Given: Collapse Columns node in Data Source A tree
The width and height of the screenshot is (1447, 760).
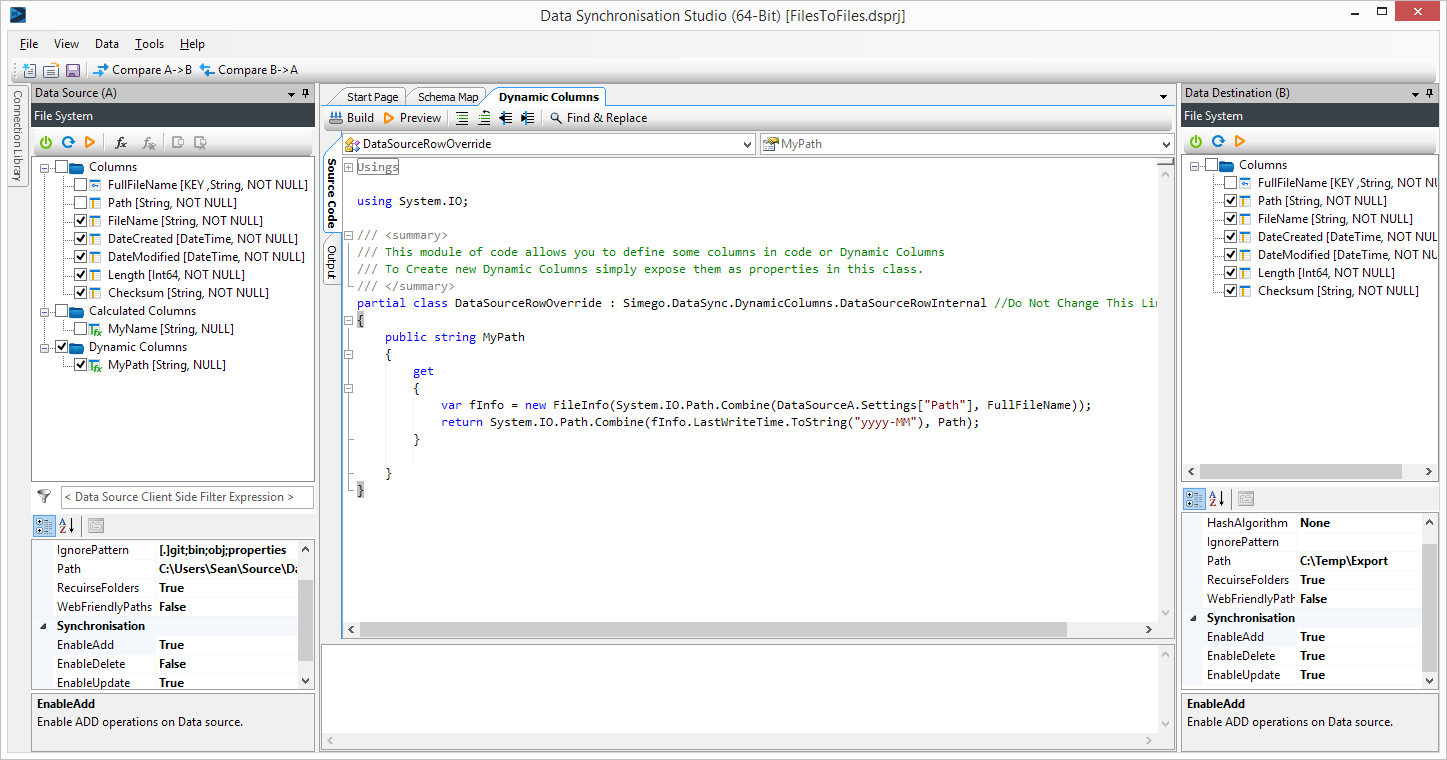Looking at the screenshot, I should (45, 167).
